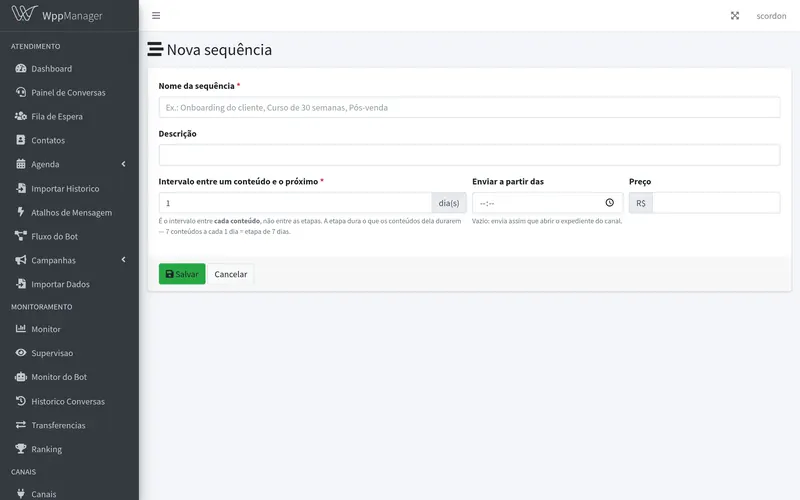Viewport: 800px width, 500px height.
Task: Navigate to Contatos
Action: tap(69, 140)
